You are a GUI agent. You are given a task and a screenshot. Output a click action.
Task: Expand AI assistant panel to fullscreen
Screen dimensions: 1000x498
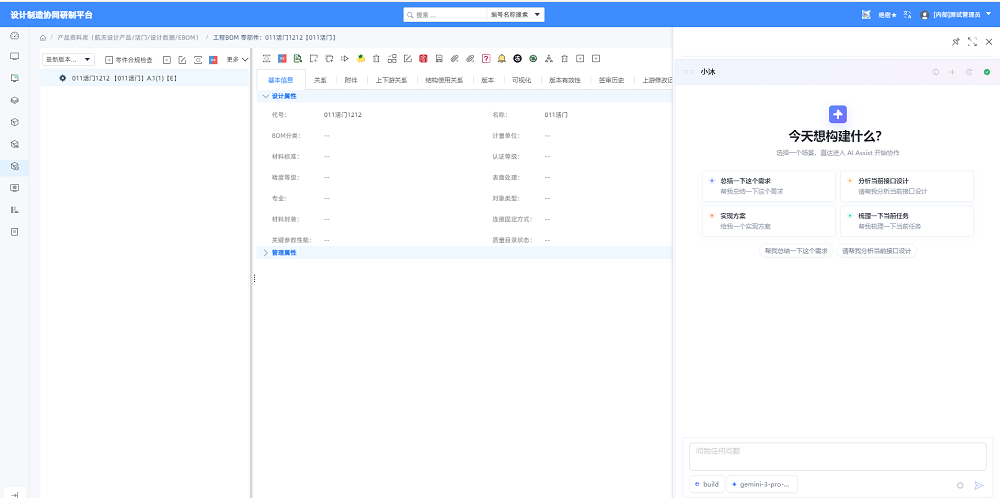coord(972,42)
